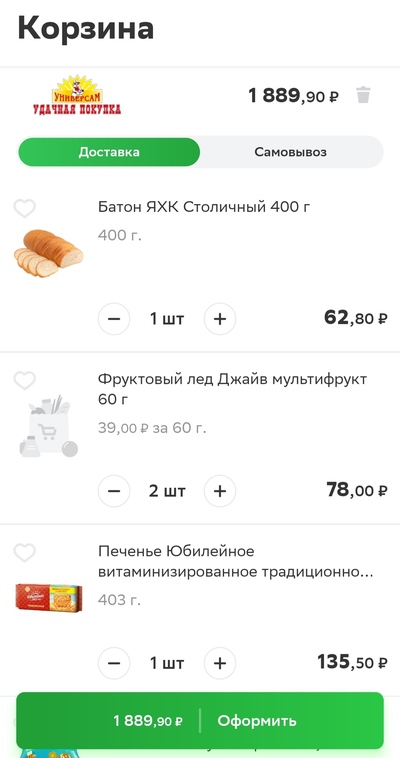Open the Батон bread product image
The image size is (400, 758).
click(x=48, y=253)
